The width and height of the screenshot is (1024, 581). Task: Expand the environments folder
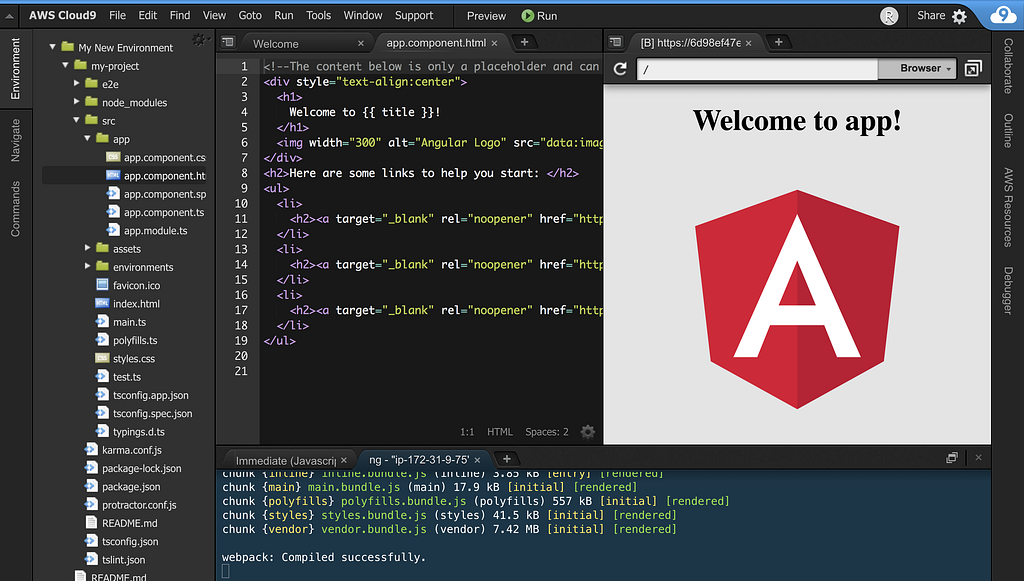(x=88, y=267)
